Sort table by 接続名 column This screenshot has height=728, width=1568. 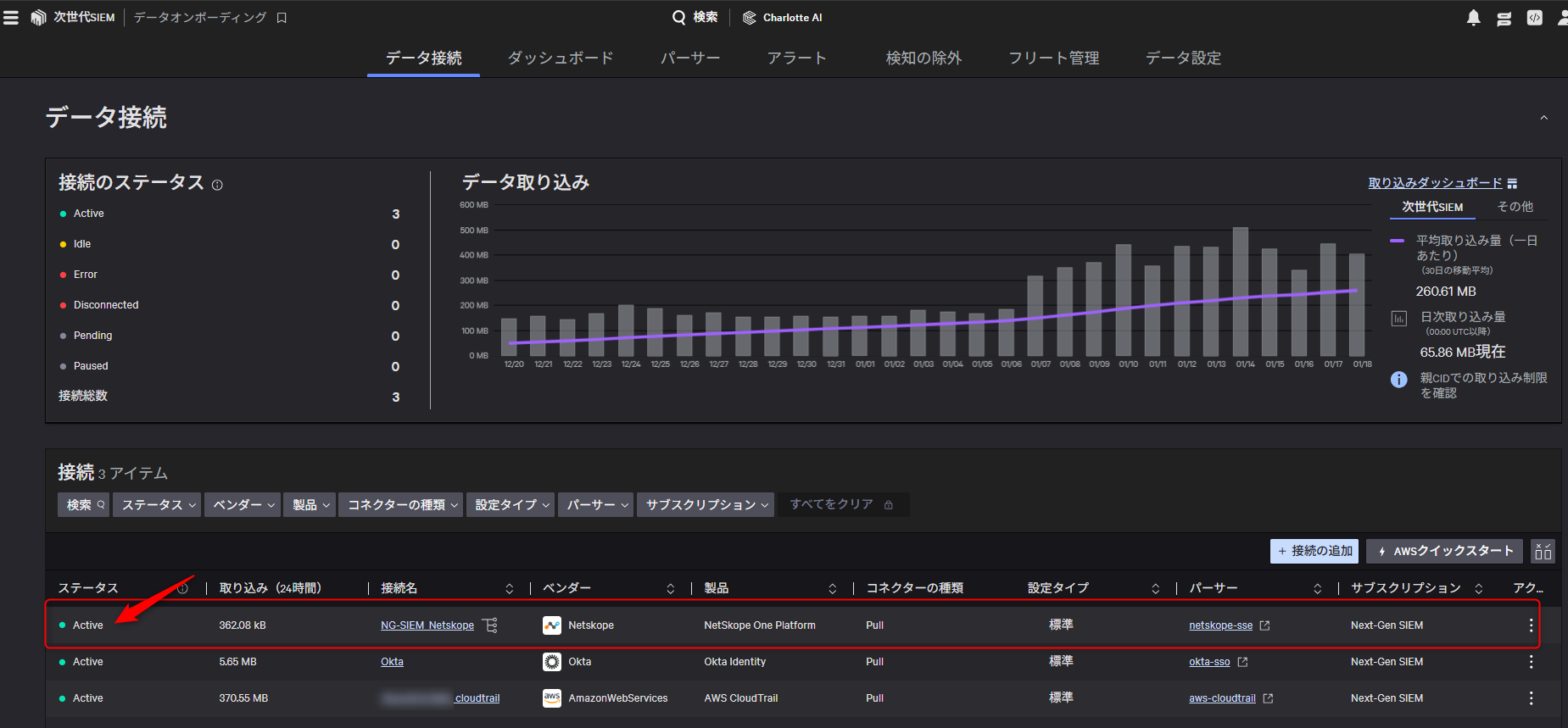pyautogui.click(x=509, y=588)
